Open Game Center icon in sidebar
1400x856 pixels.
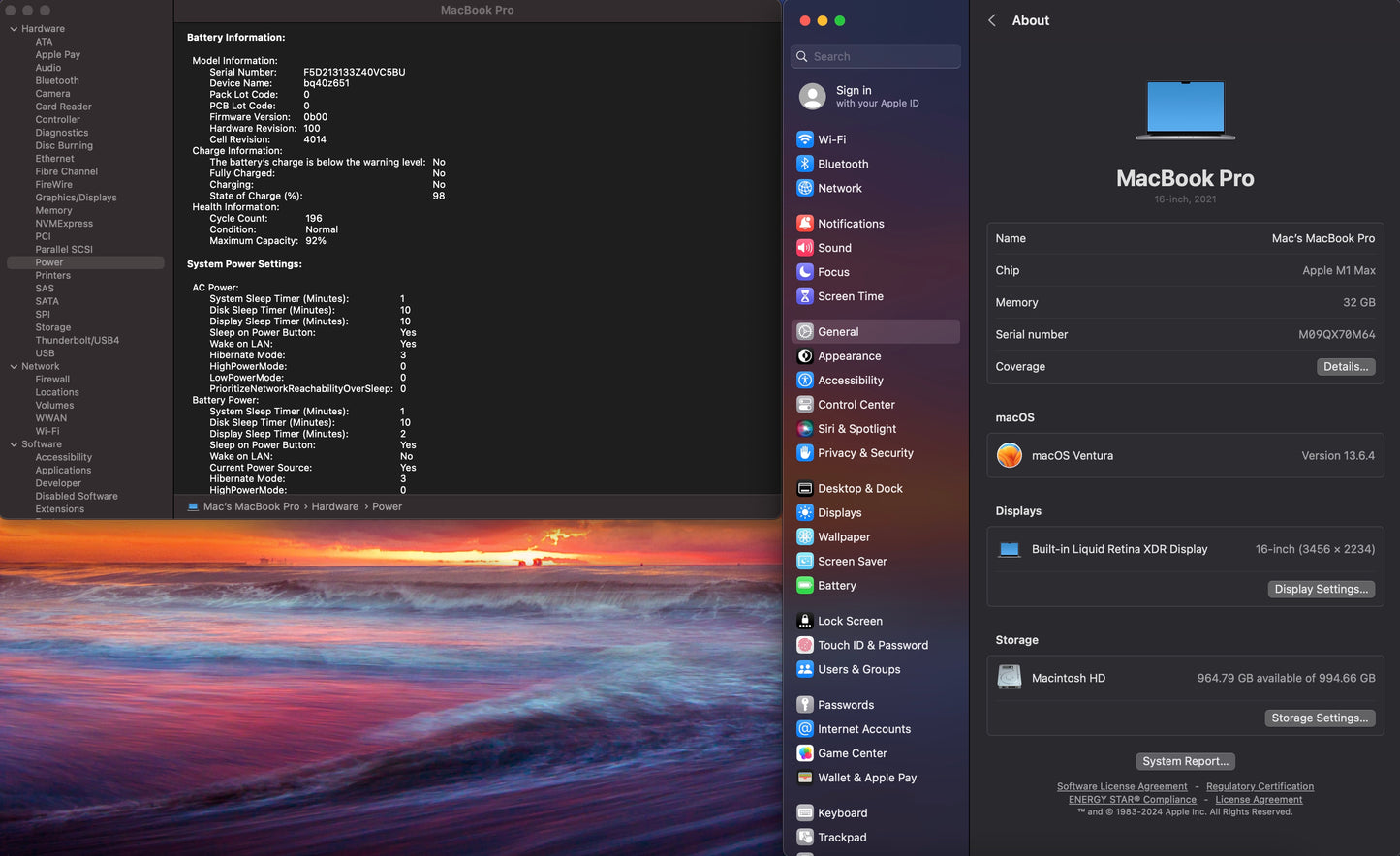coord(804,753)
